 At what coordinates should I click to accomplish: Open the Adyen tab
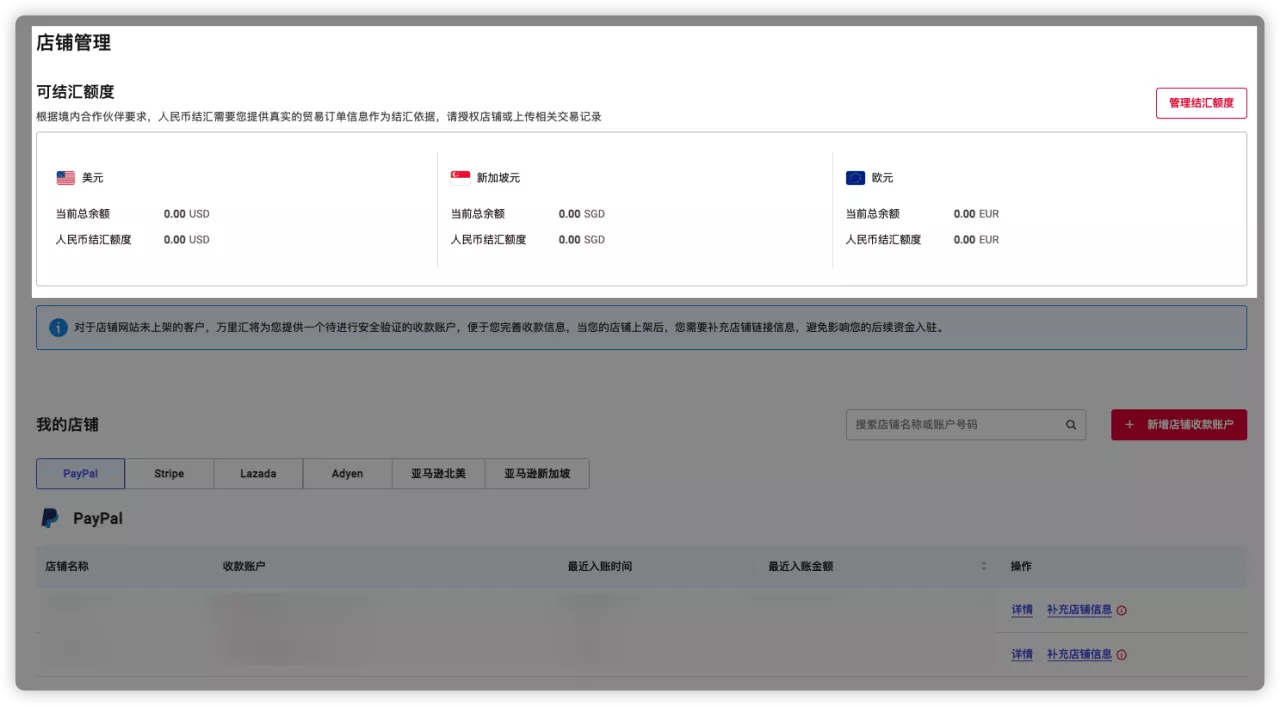pyautogui.click(x=347, y=473)
